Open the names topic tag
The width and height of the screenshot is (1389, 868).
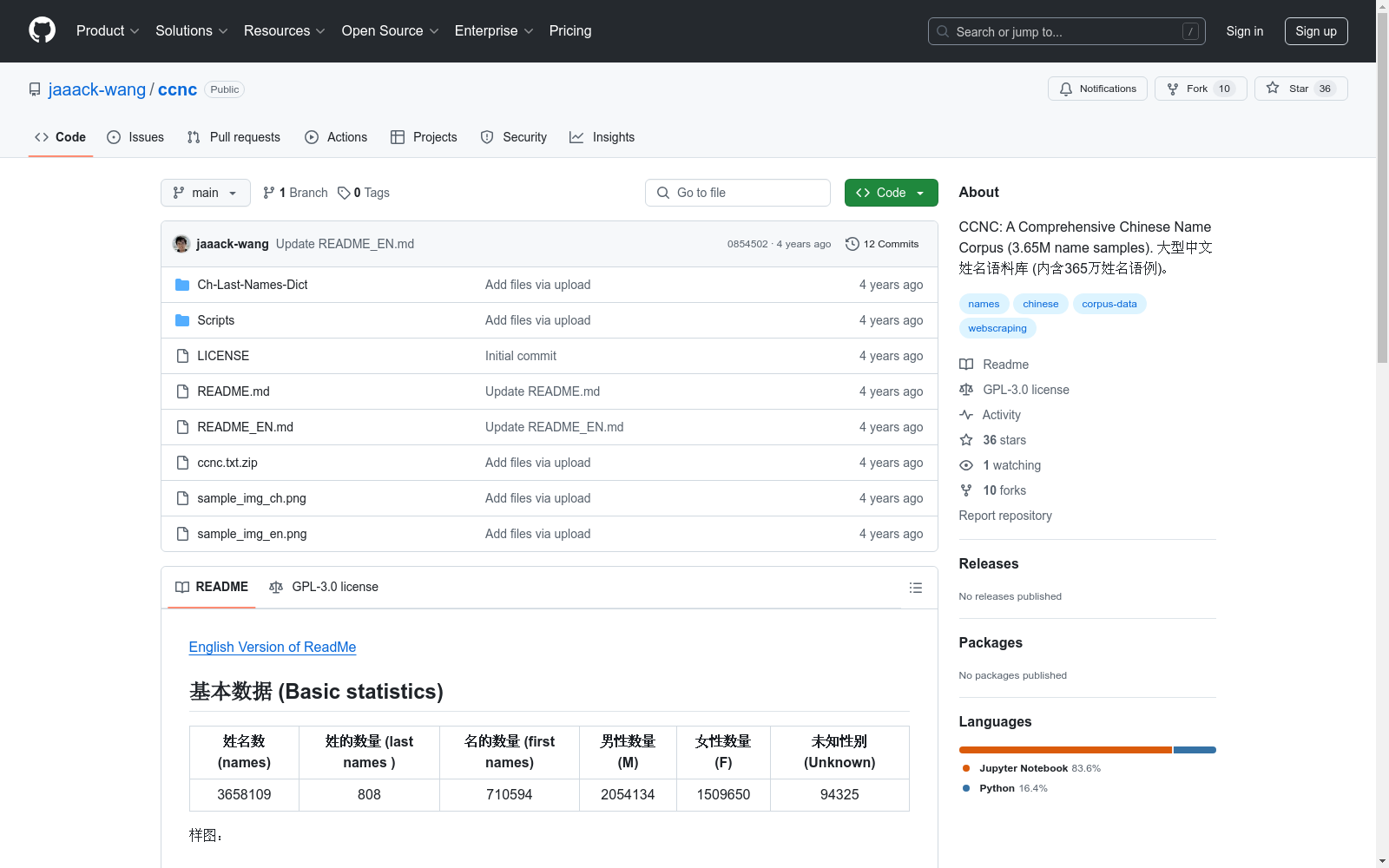(x=984, y=304)
